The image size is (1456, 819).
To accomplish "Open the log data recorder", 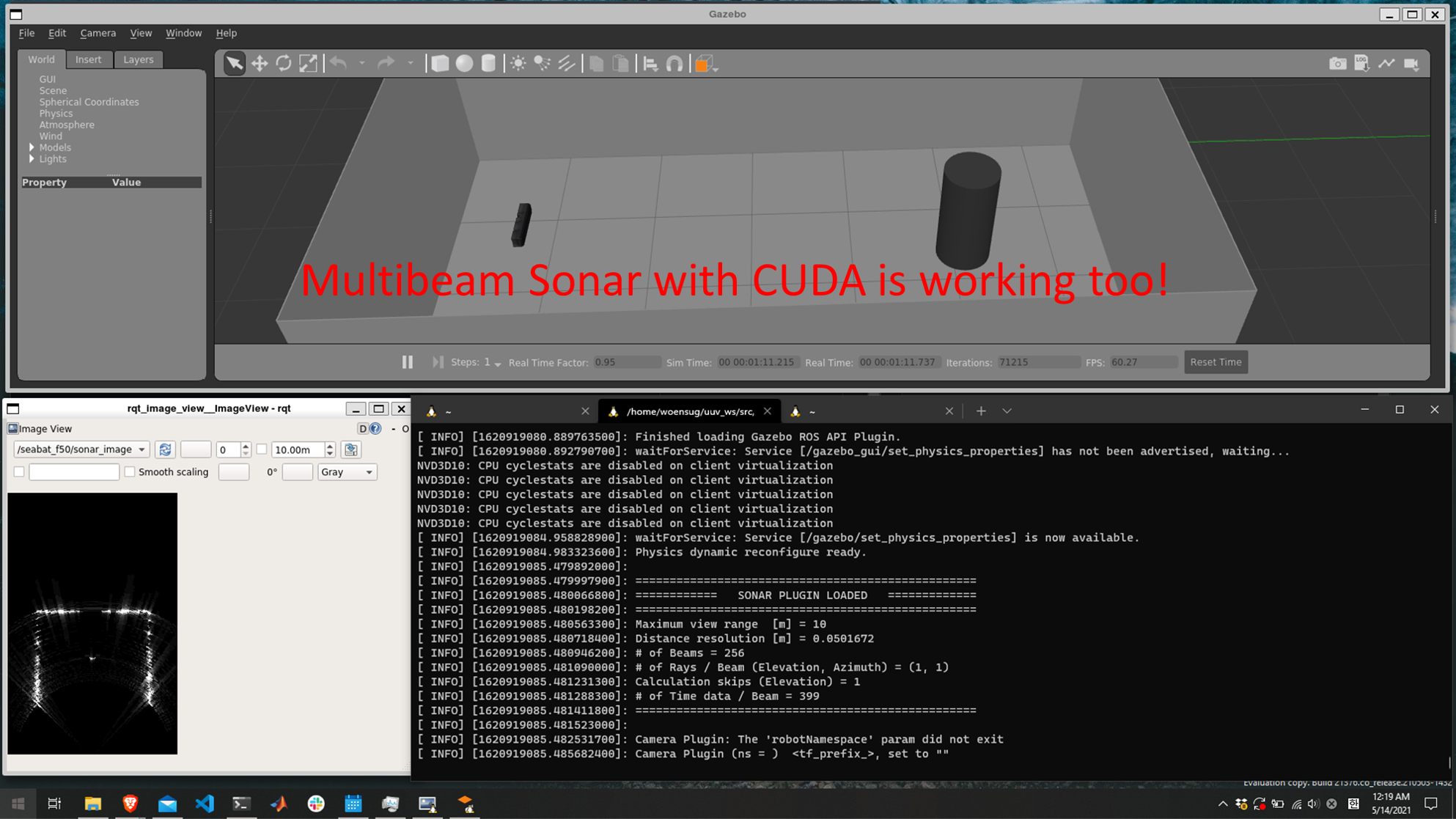I will pos(1361,64).
